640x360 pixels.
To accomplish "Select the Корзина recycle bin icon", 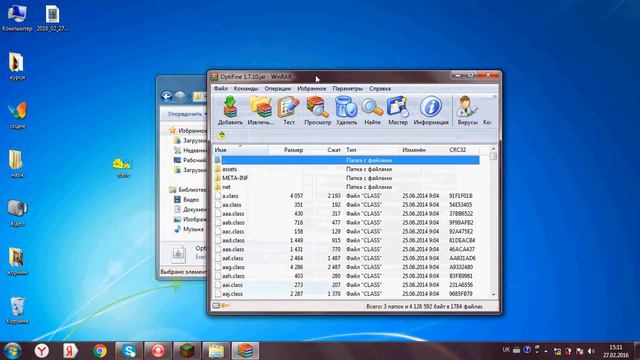I will click(17, 311).
